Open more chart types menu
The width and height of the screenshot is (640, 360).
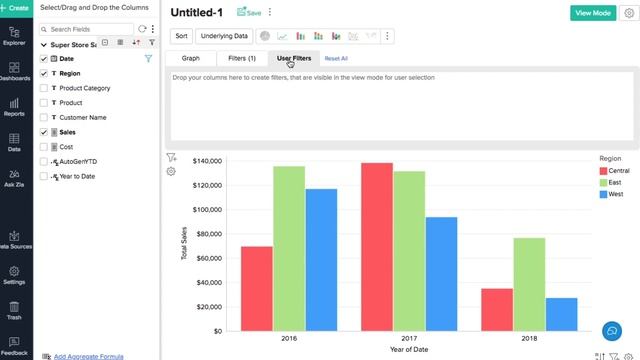(387, 36)
